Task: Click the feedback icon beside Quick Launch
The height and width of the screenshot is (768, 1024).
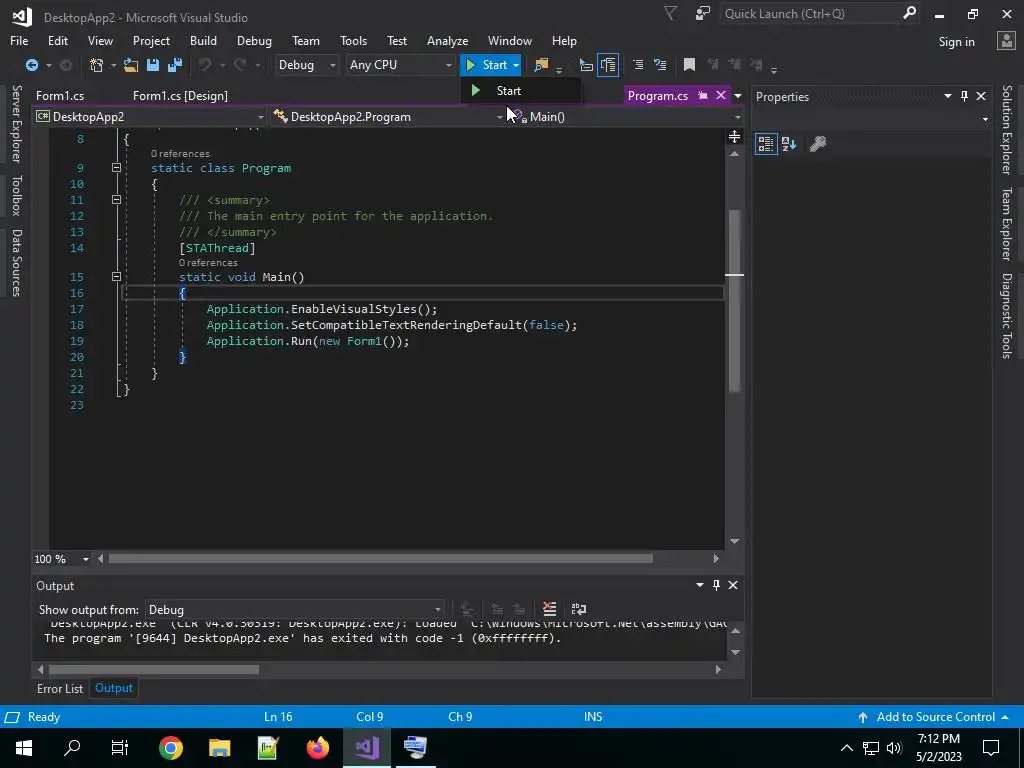Action: tap(703, 14)
